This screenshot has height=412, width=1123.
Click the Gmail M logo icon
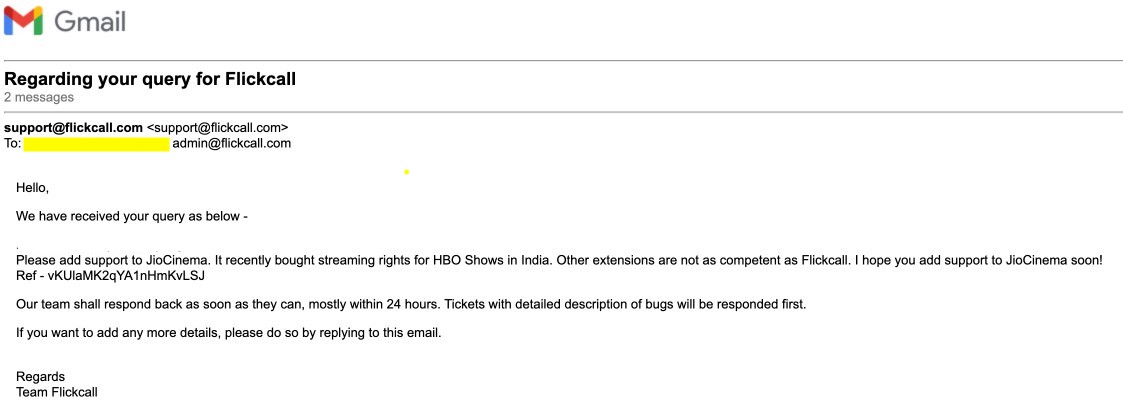[x=23, y=21]
